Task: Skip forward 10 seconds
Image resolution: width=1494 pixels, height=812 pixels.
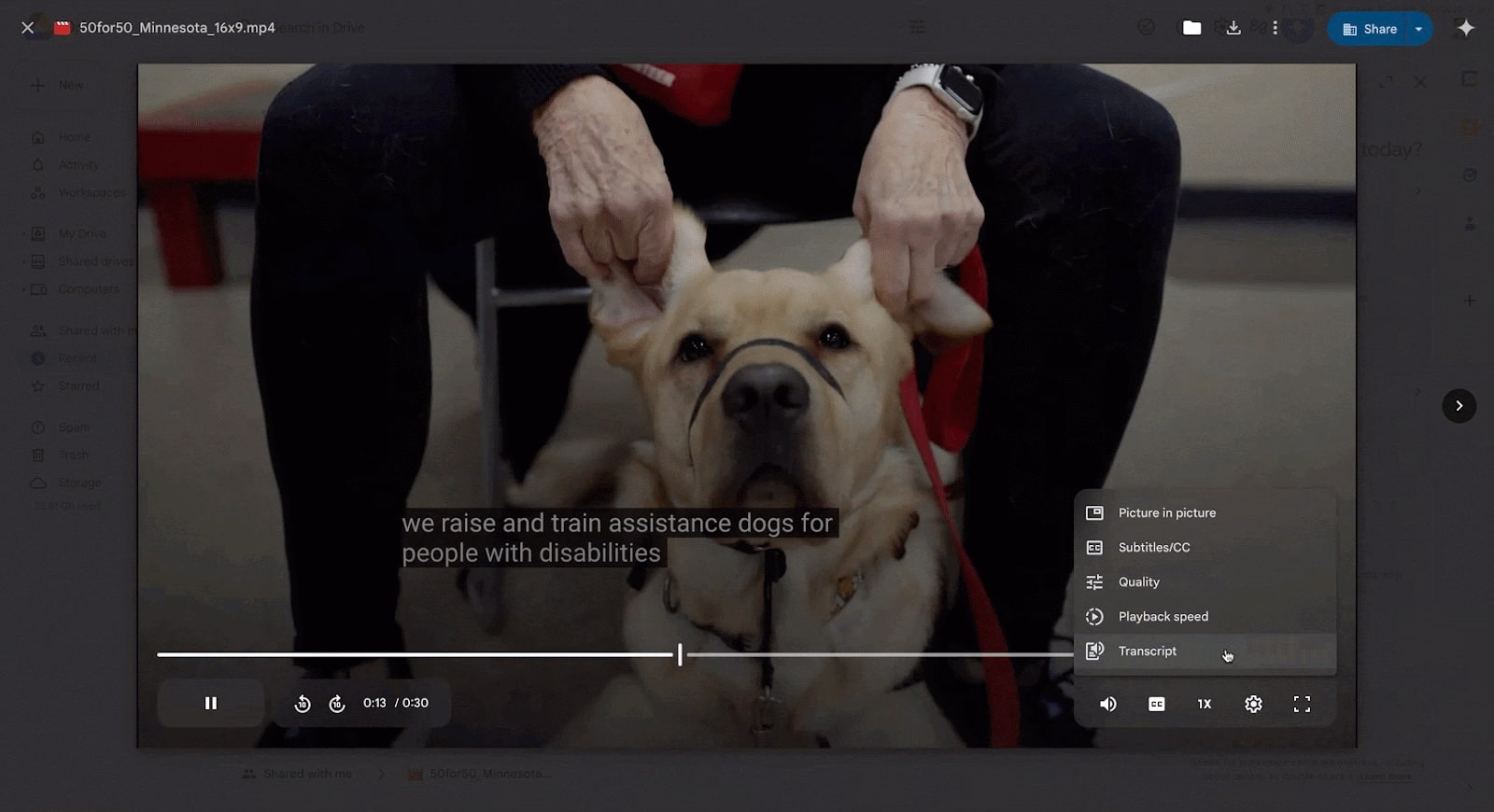Action: click(337, 704)
